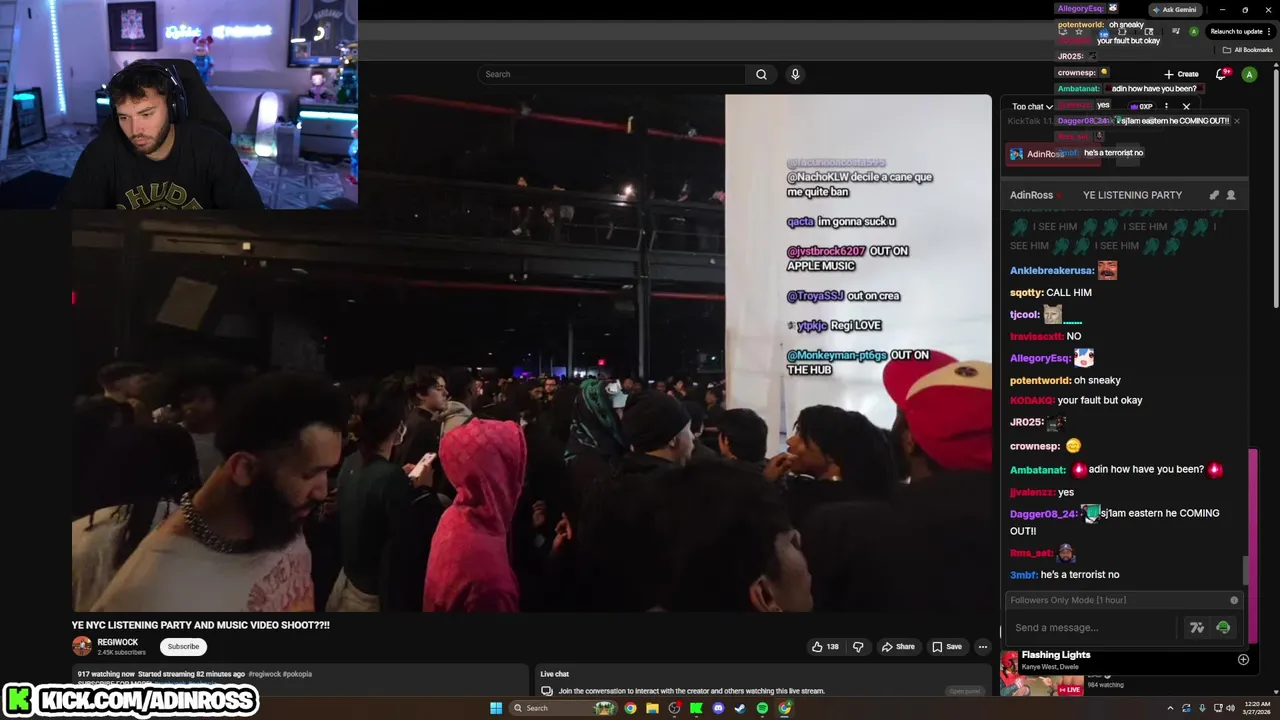Click the YouTube search magnifier button
Image resolution: width=1280 pixels, height=720 pixels.
[761, 74]
